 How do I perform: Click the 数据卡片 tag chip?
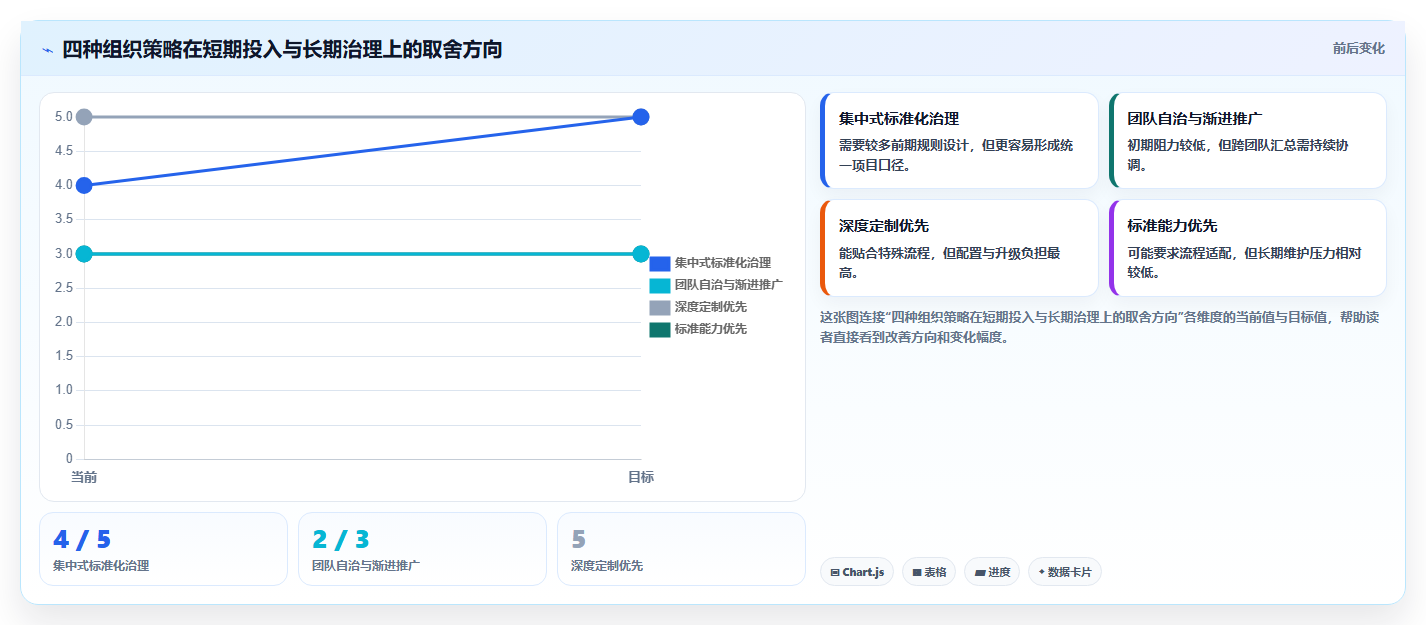point(1065,572)
